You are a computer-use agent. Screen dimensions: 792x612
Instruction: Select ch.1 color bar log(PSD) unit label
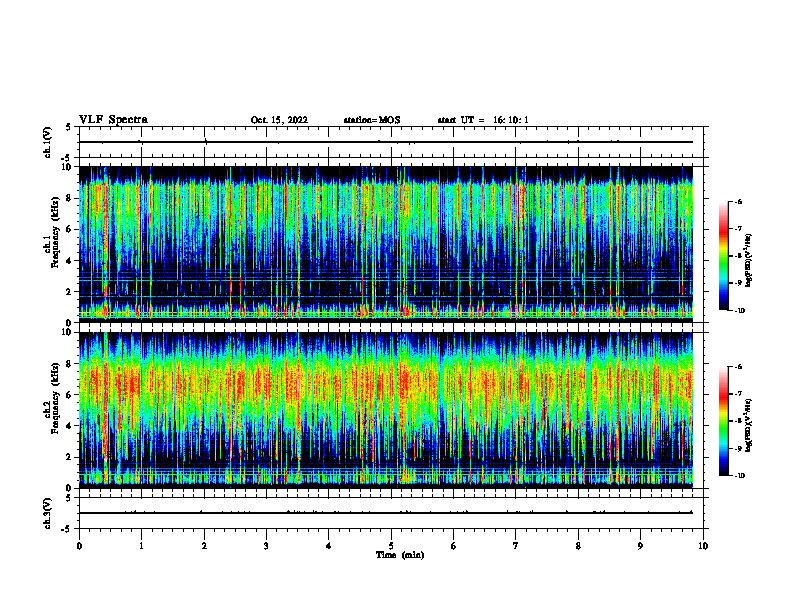[x=749, y=261]
